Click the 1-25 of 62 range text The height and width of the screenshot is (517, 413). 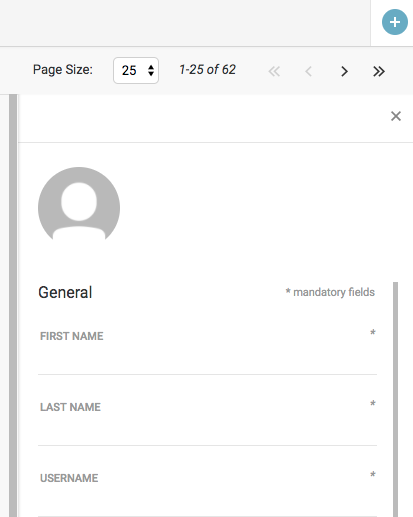click(207, 70)
